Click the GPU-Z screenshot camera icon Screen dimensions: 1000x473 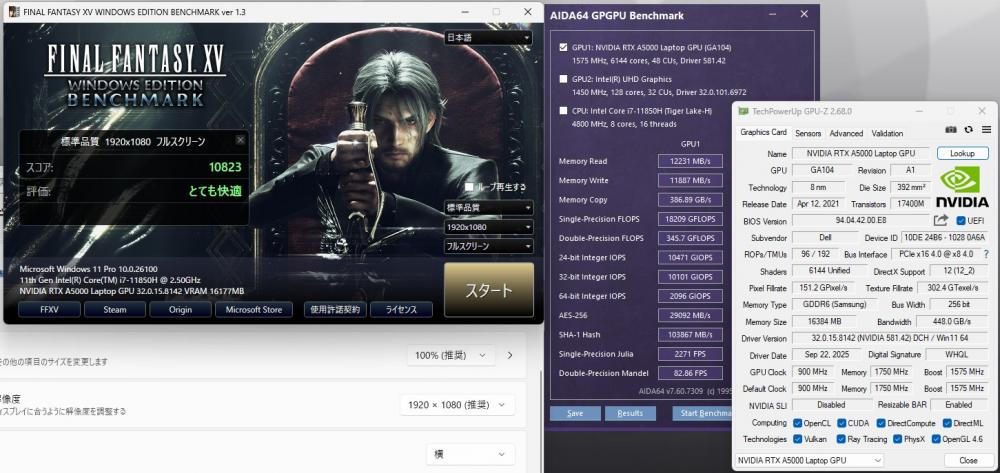(951, 132)
